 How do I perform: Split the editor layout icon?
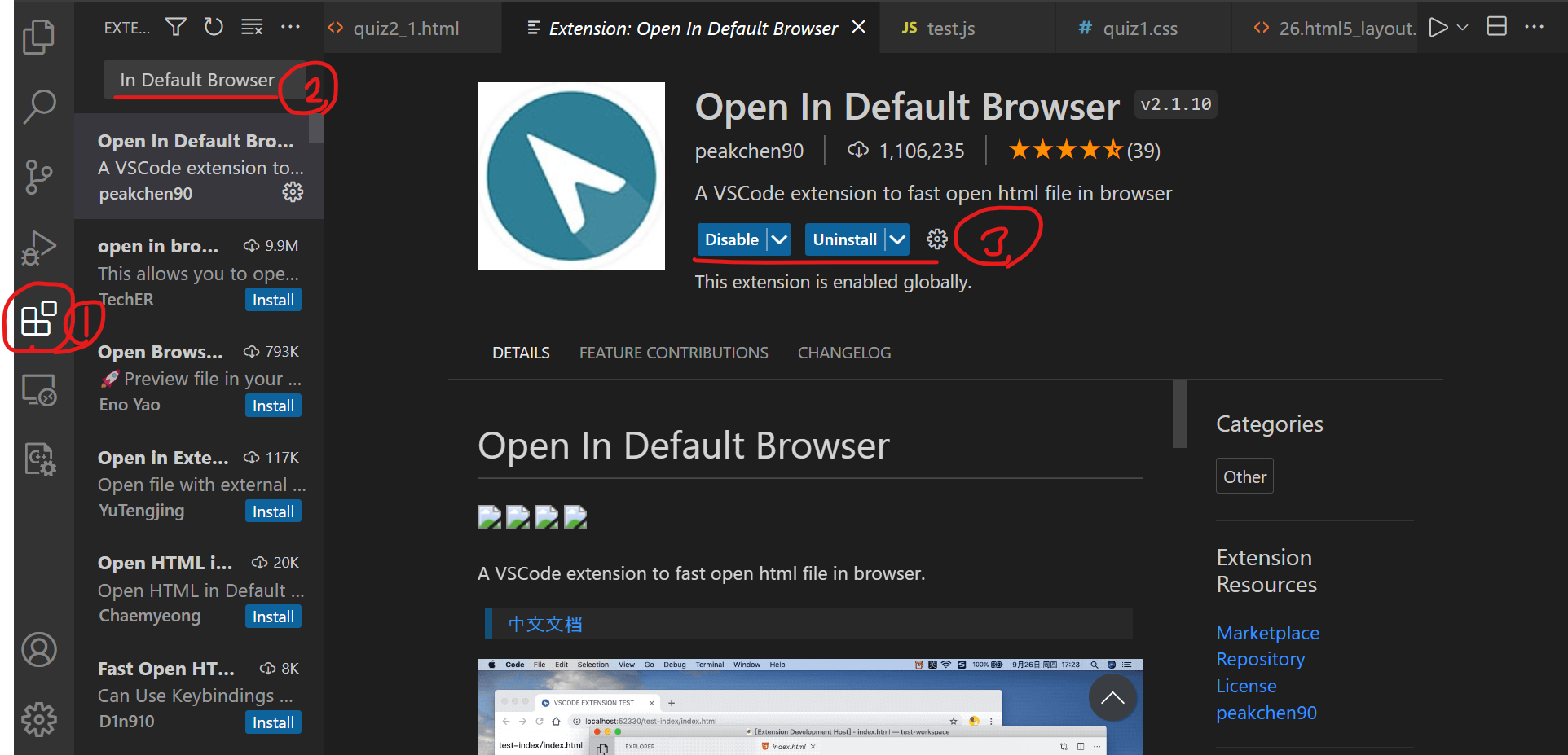click(x=1496, y=27)
